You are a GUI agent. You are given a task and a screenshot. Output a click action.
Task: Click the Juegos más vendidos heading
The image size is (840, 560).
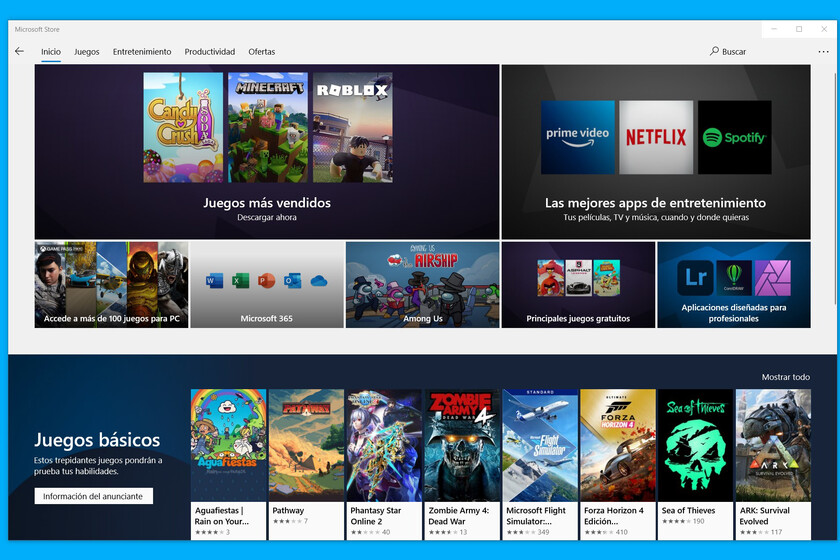coord(267,203)
